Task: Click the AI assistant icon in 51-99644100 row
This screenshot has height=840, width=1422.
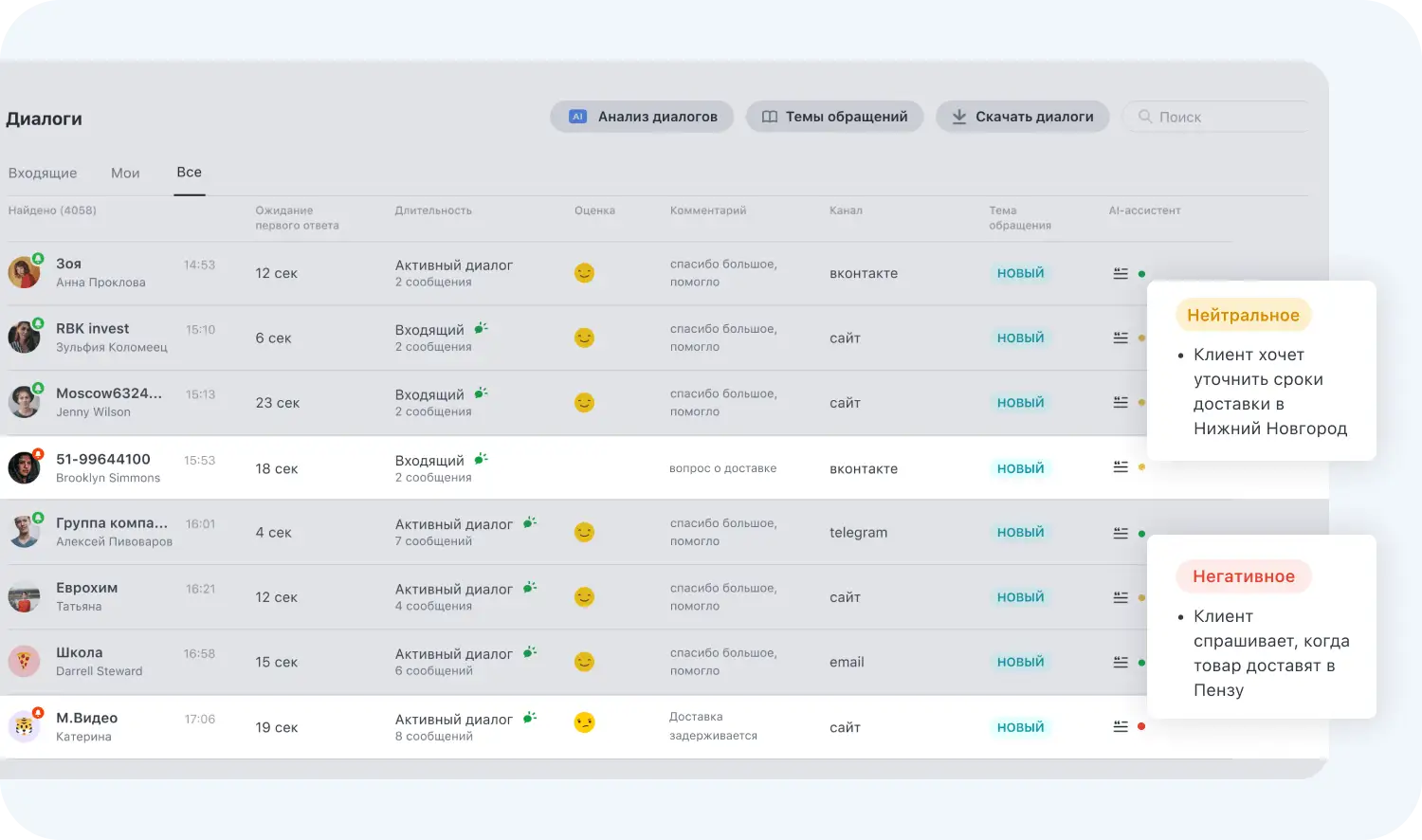Action: point(1120,467)
